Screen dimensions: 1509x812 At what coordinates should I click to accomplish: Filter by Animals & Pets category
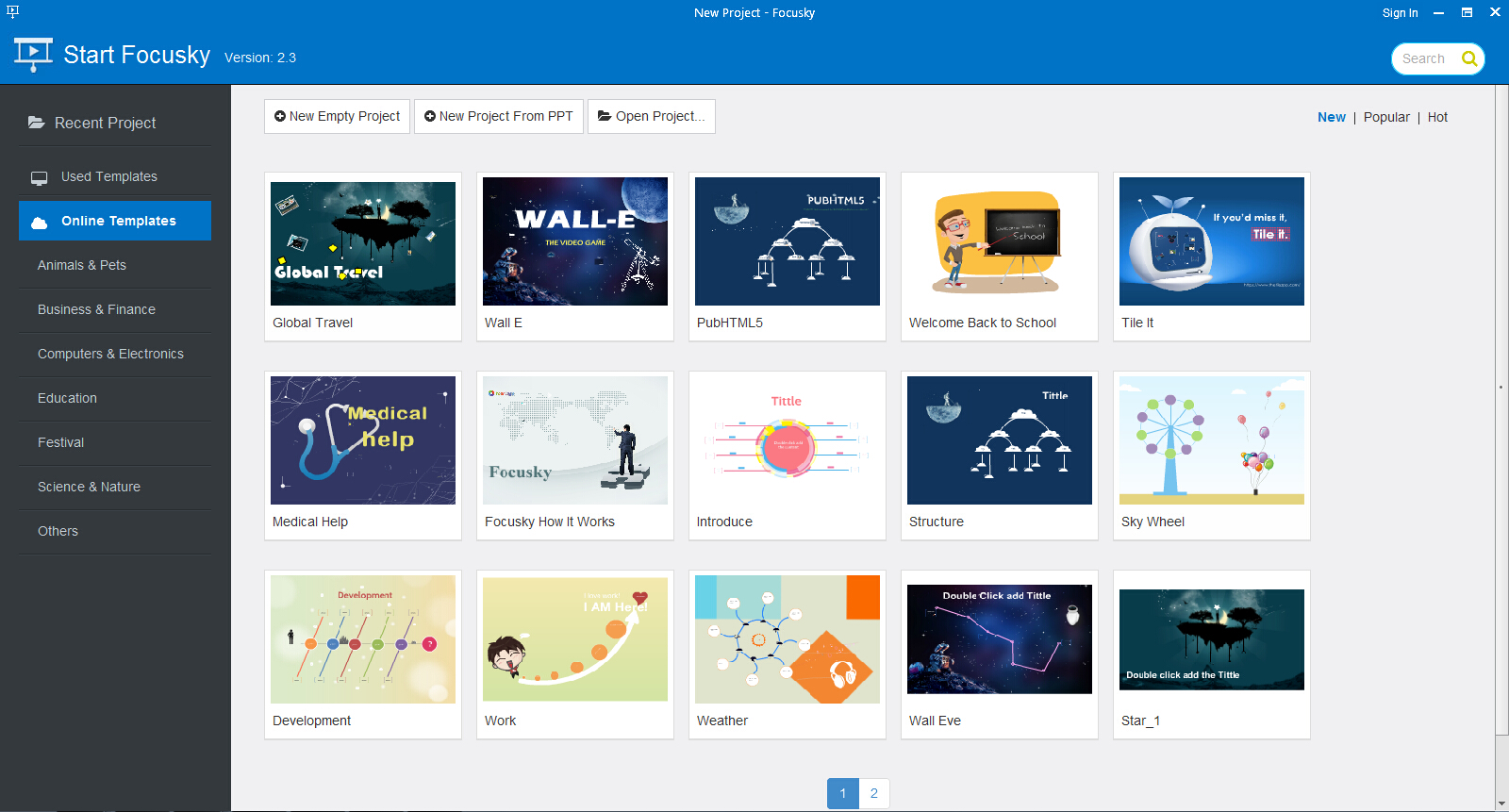pos(115,265)
